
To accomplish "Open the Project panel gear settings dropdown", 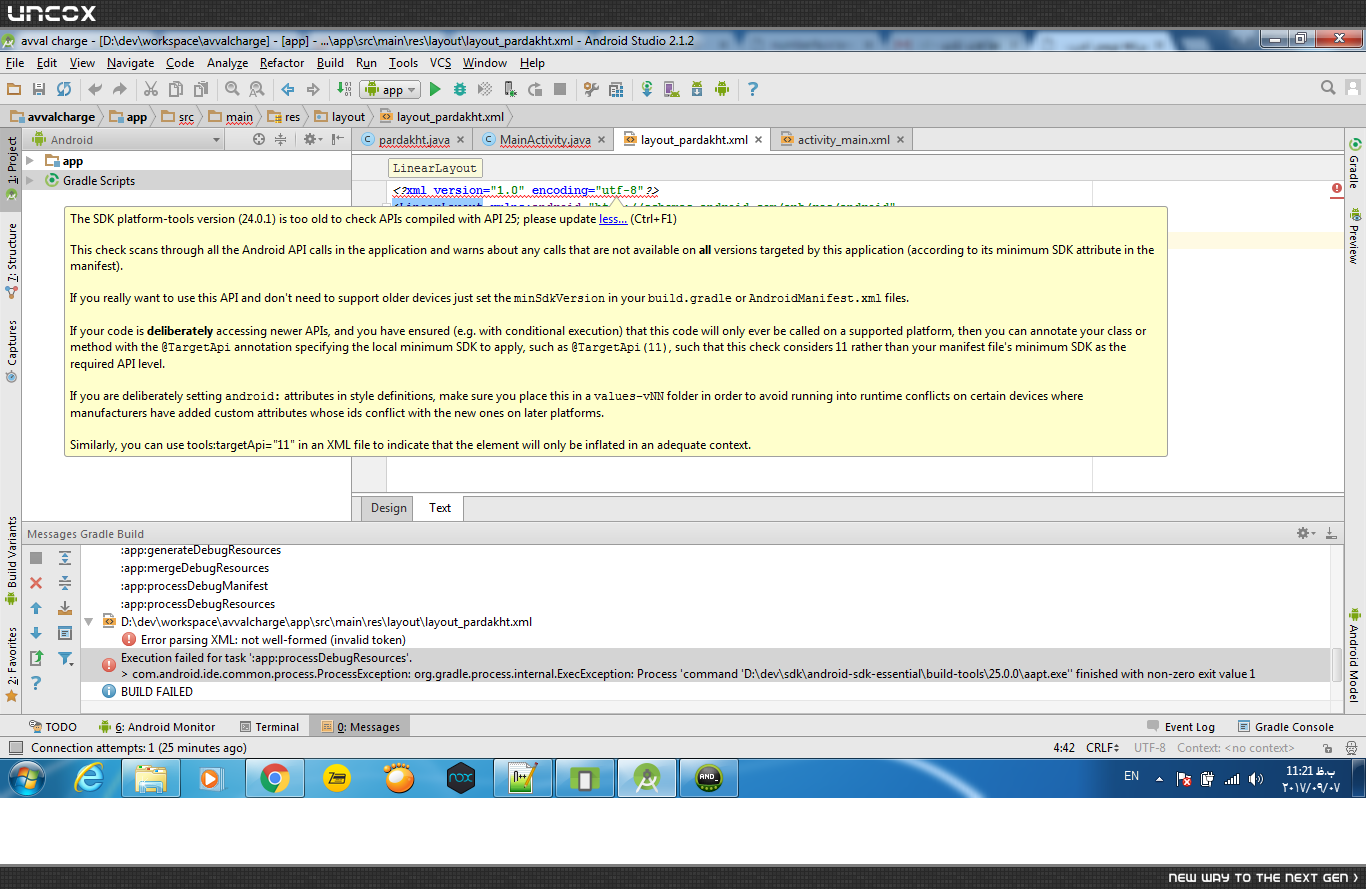I will click(313, 140).
